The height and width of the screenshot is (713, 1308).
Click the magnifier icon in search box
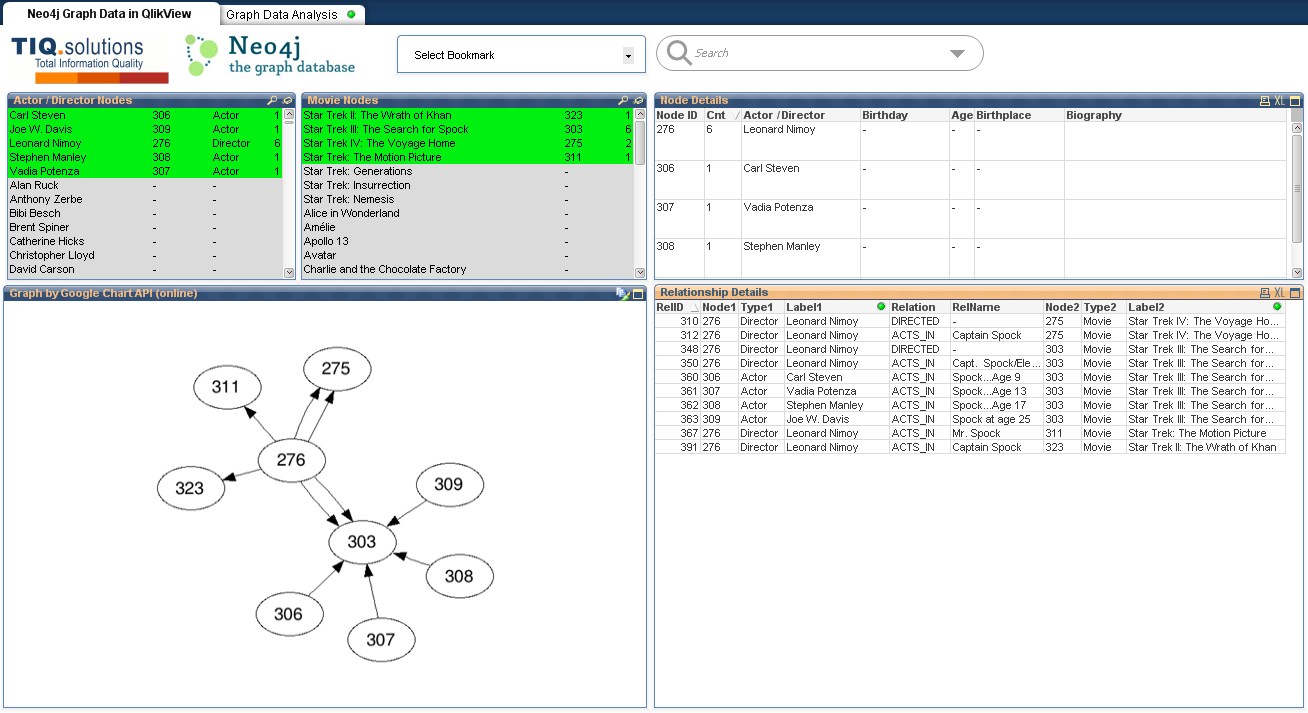[679, 53]
